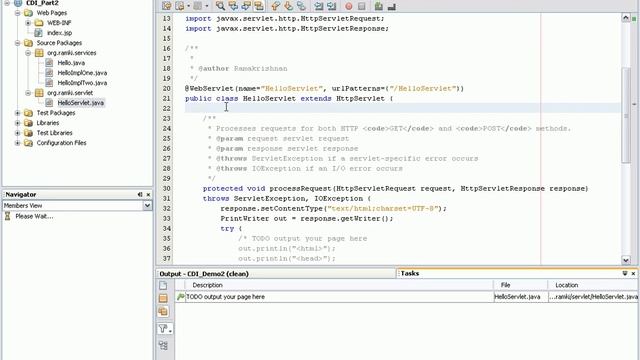This screenshot has width=640, height=360.
Task: Expand the Configuration Files node
Action: 18,143
